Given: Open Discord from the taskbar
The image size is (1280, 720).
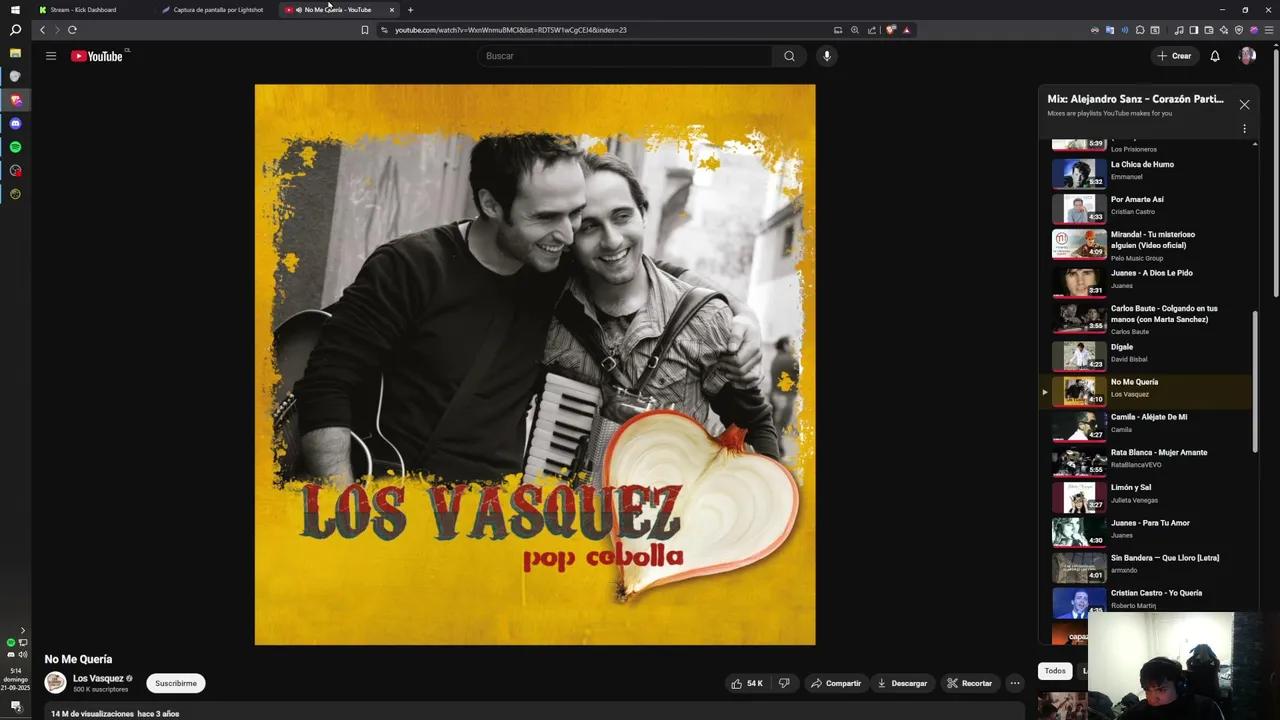Looking at the screenshot, I should coord(15,124).
